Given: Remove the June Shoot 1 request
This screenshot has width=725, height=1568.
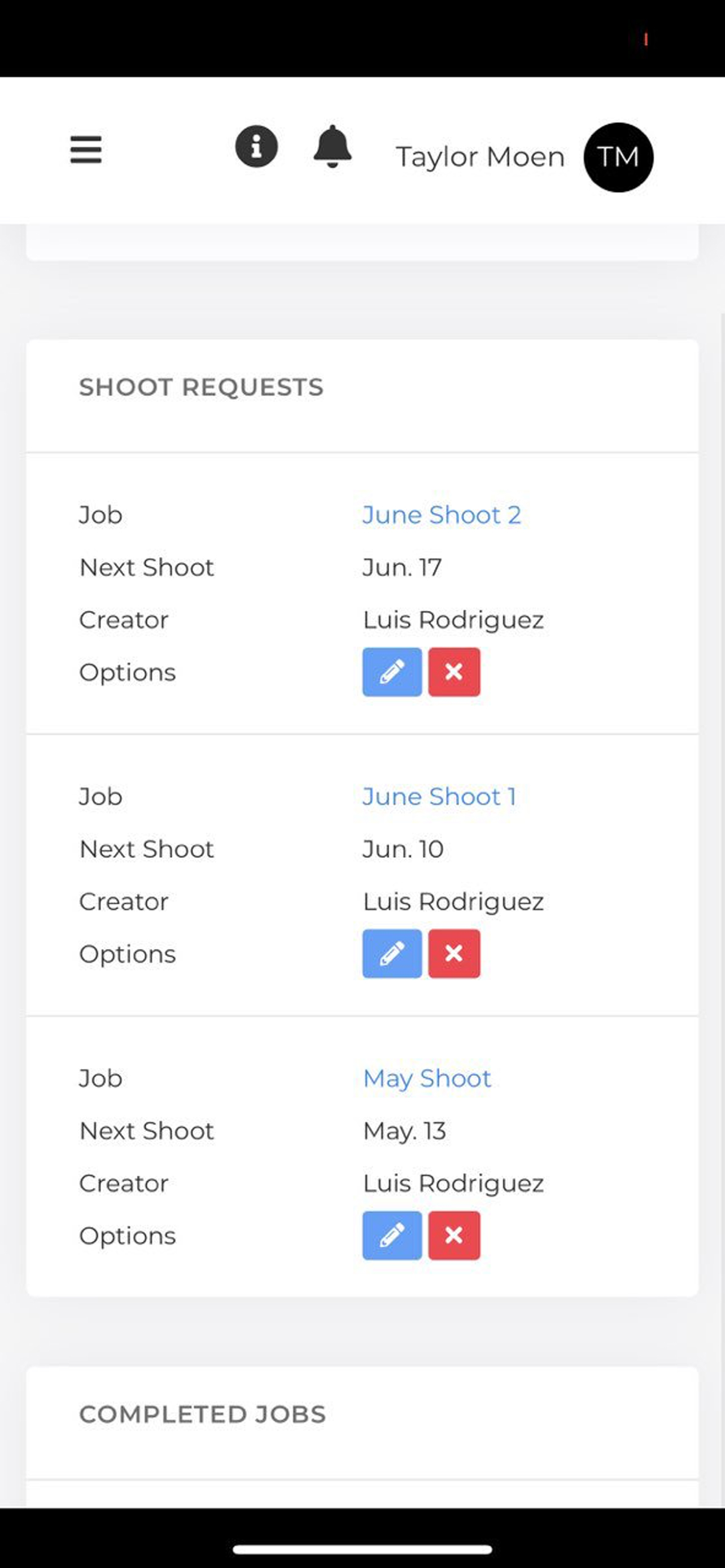Looking at the screenshot, I should click(454, 954).
